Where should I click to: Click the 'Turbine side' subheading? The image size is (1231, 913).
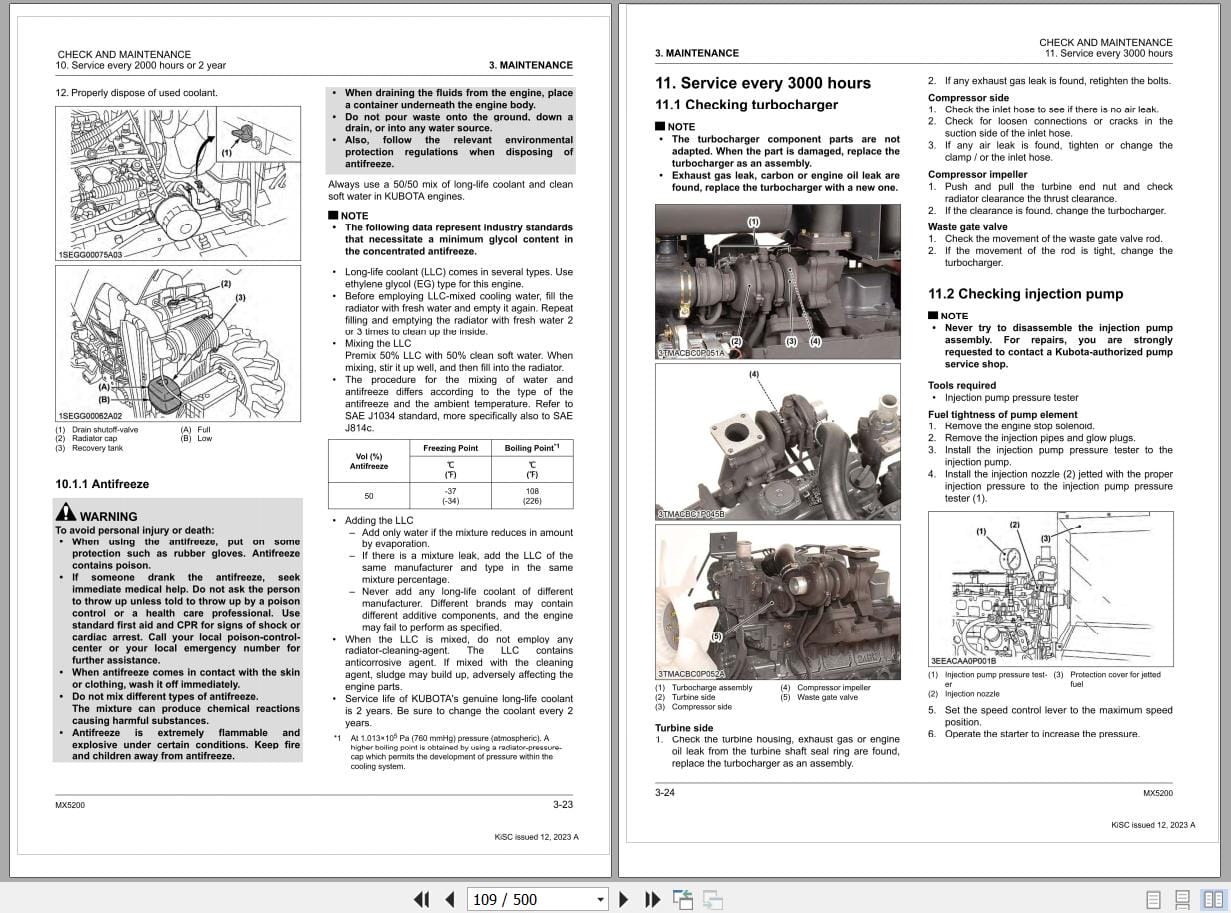tap(684, 728)
